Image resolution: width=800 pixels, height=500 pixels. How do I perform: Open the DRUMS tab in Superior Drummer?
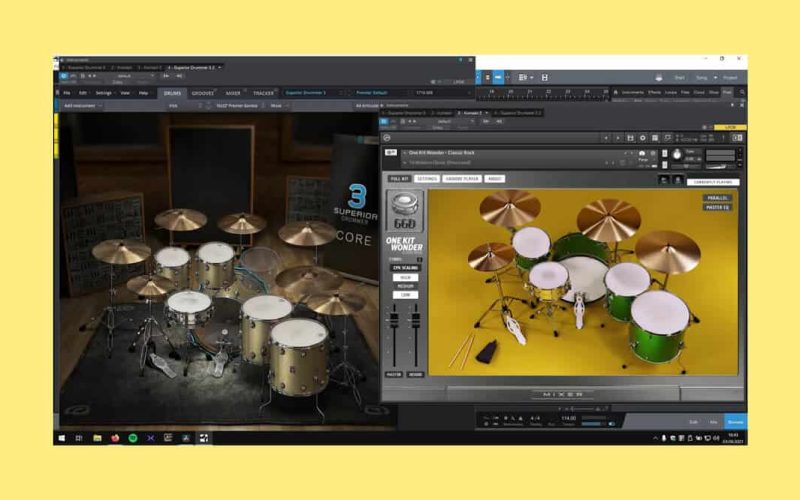[x=172, y=93]
